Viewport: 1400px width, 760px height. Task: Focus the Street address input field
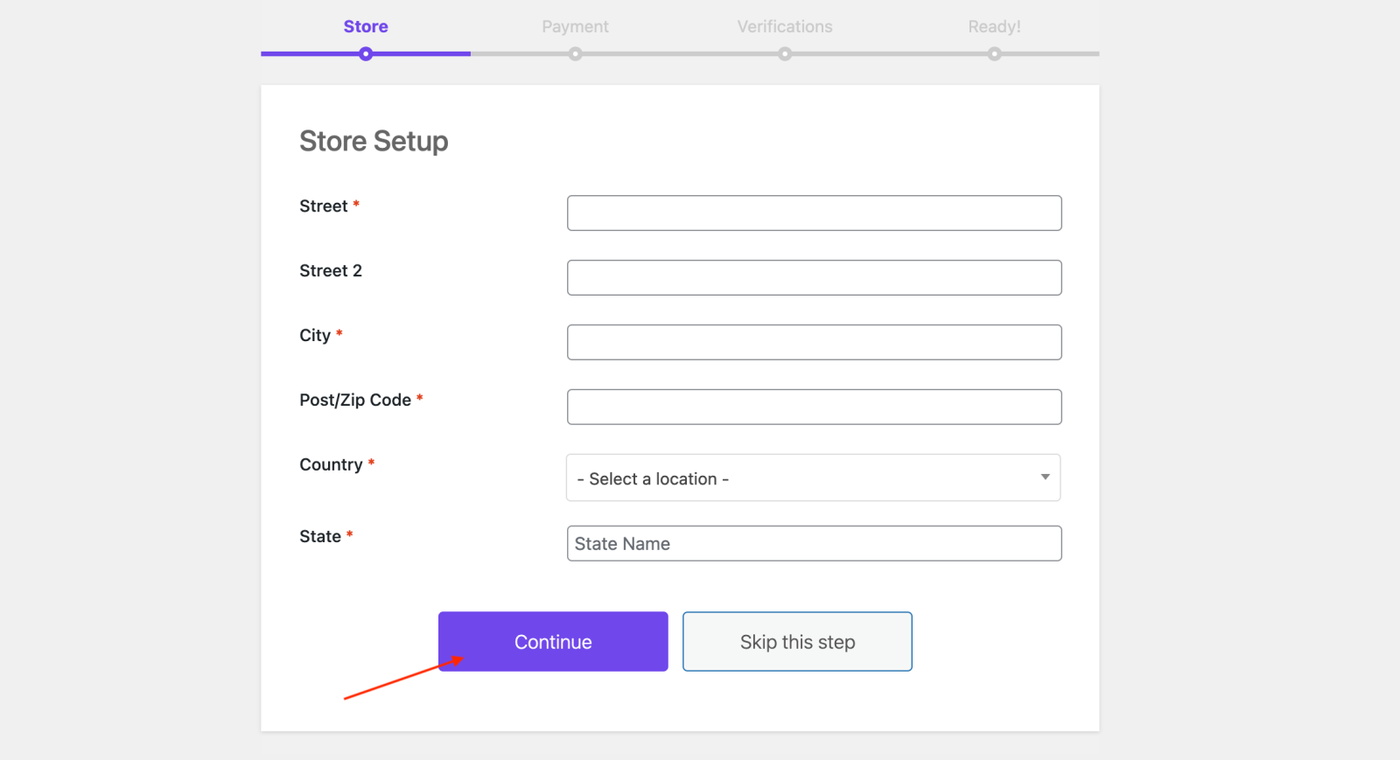click(814, 213)
